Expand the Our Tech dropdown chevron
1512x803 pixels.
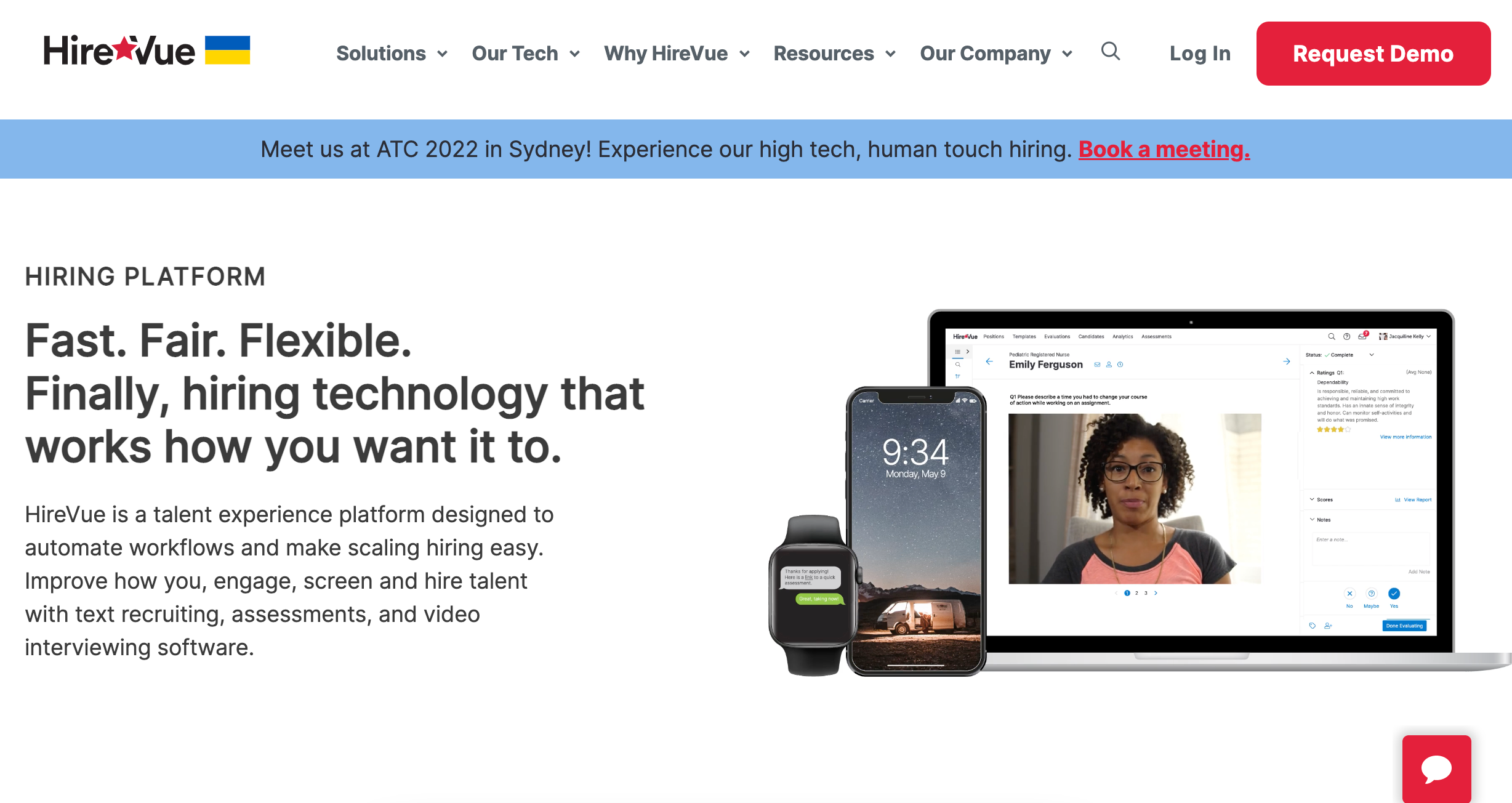point(574,54)
